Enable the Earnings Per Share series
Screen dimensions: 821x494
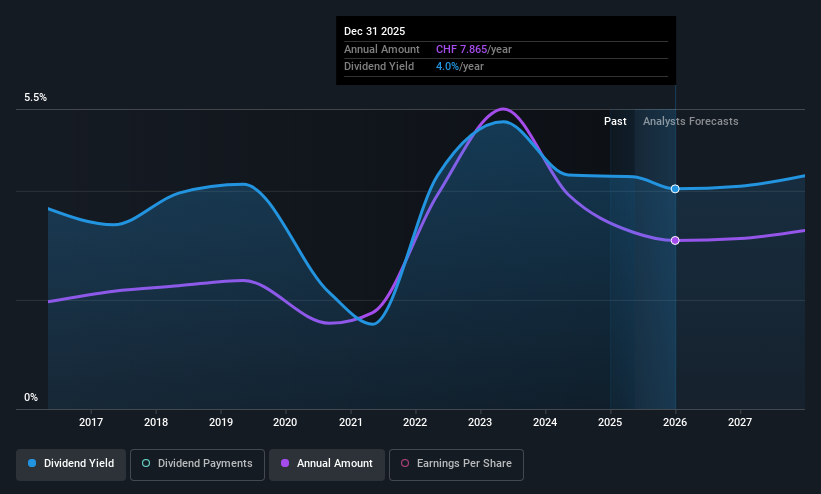456,464
